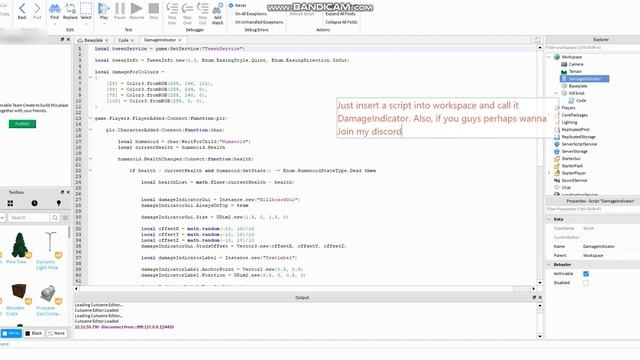The image size is (640, 360).
Task: Toggle the Archivable checkbox
Action: click(586, 273)
